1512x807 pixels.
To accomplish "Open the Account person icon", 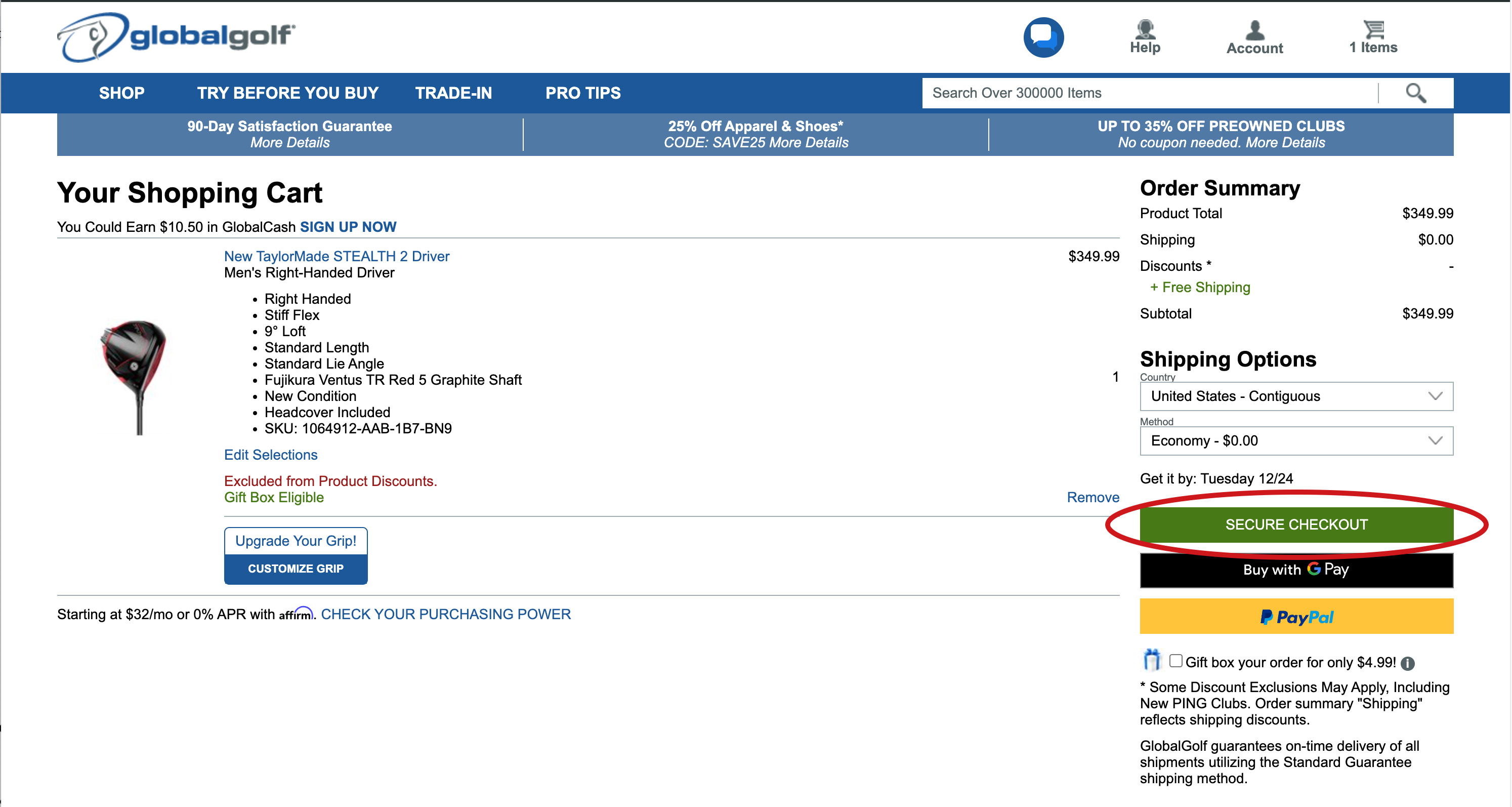I will coord(1254,30).
